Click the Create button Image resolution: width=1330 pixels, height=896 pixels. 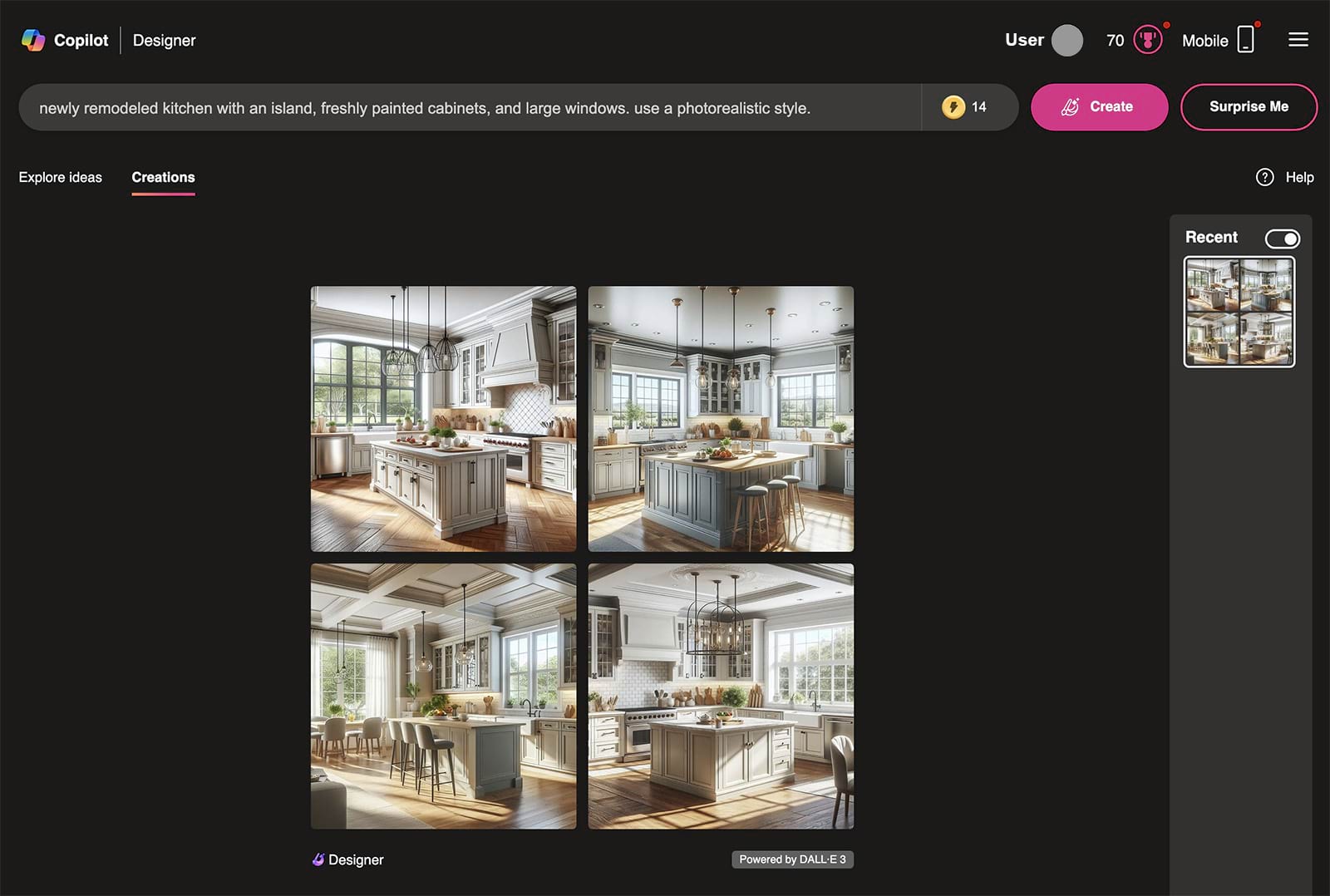(1099, 107)
